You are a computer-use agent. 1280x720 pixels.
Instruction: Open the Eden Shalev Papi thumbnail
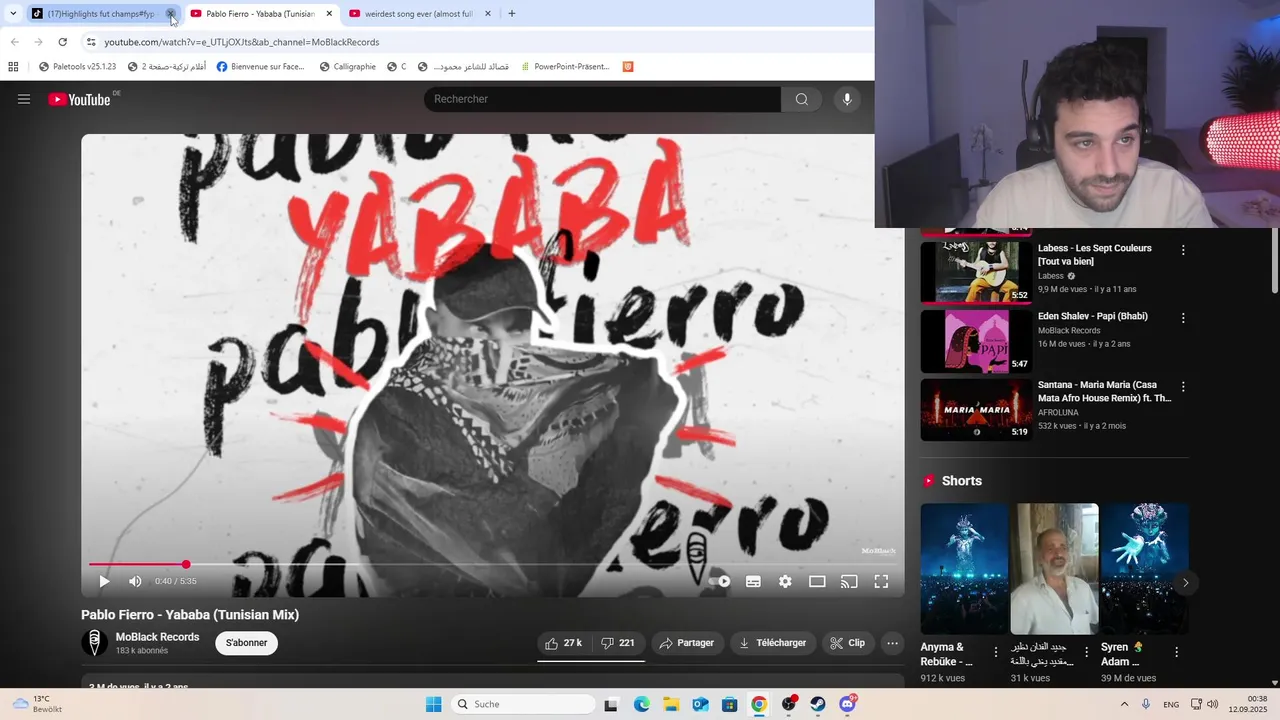tap(976, 341)
